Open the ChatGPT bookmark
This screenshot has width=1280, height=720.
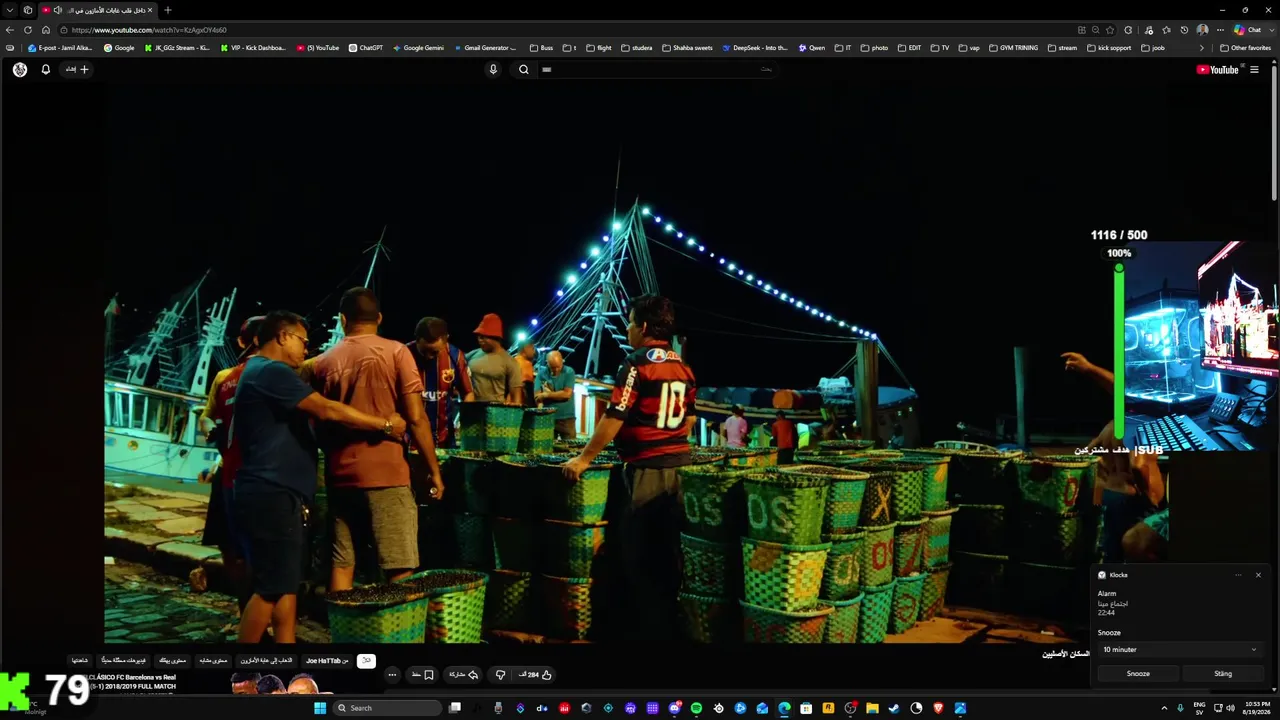[x=365, y=48]
